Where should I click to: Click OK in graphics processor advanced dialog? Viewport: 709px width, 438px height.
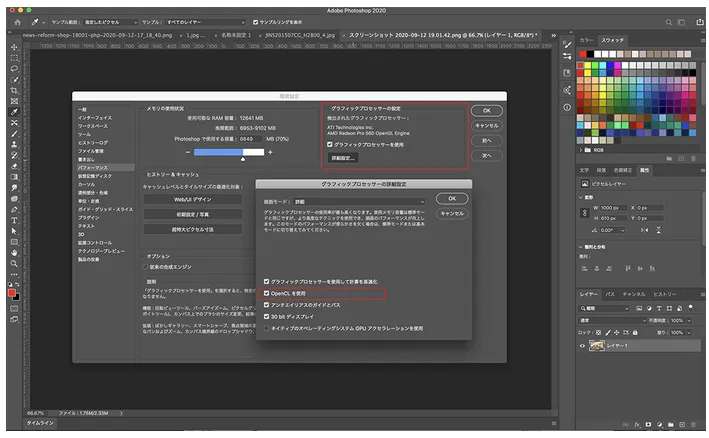(x=452, y=199)
